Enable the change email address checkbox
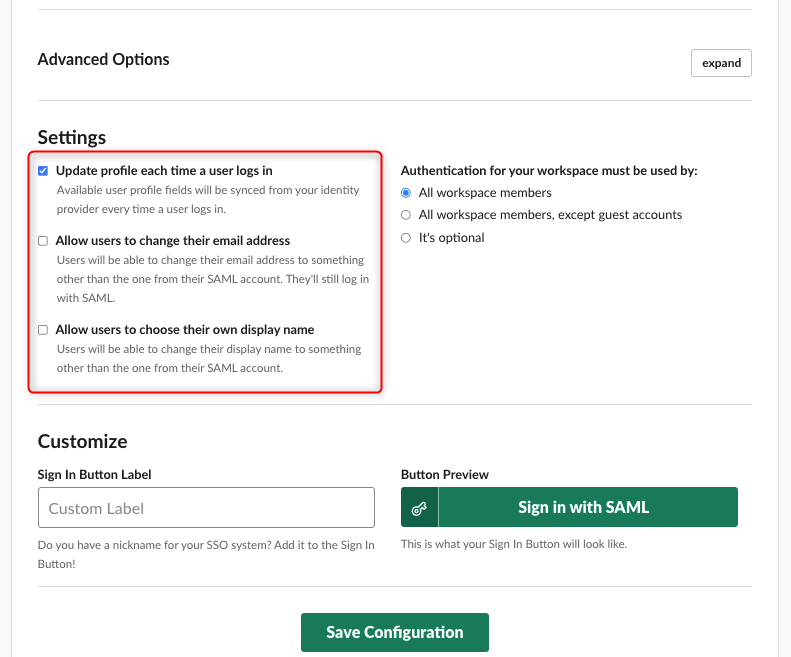Viewport: 791px width, 657px height. click(x=43, y=241)
